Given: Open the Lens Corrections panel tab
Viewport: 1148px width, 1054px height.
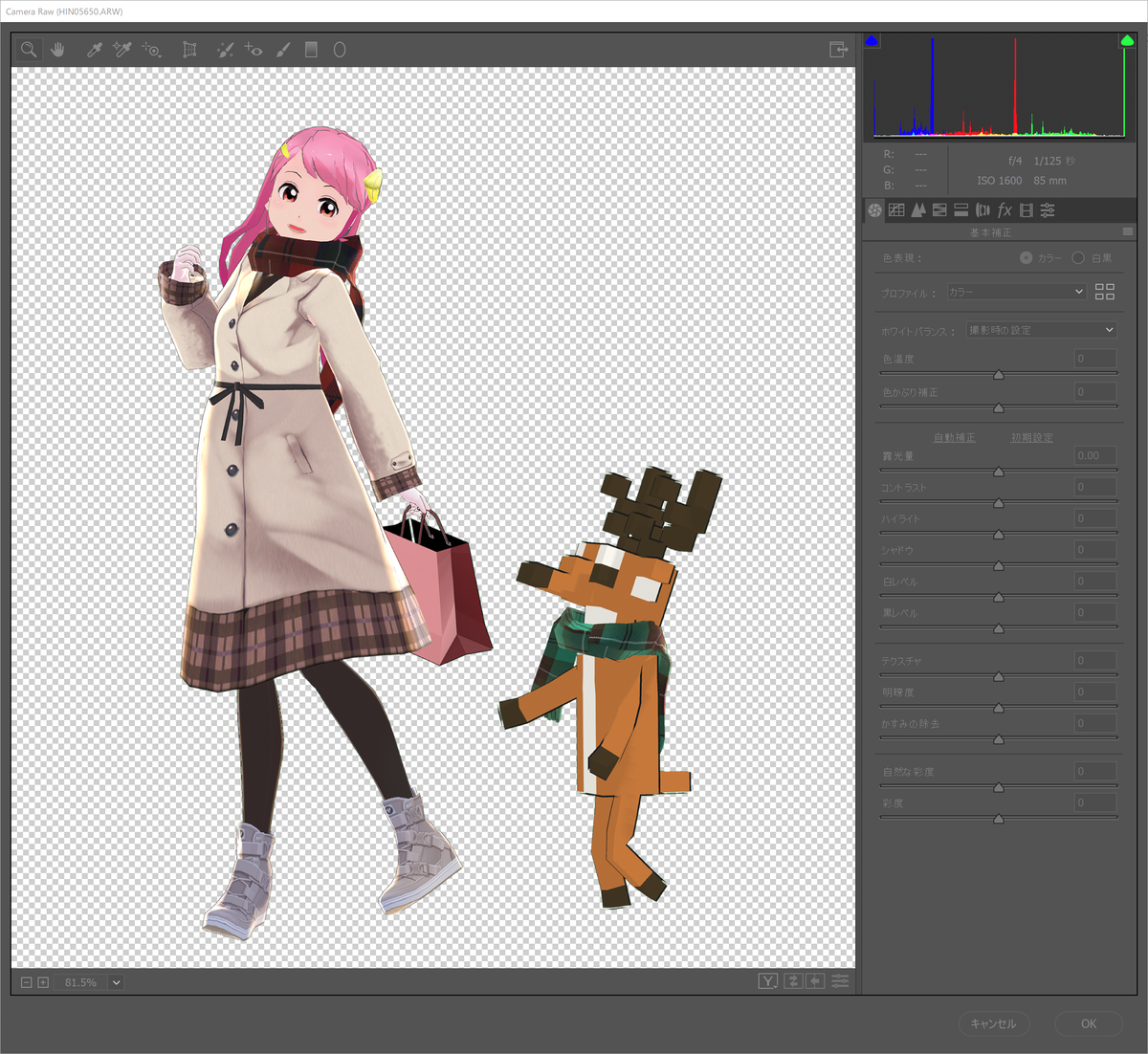Looking at the screenshot, I should [x=982, y=209].
